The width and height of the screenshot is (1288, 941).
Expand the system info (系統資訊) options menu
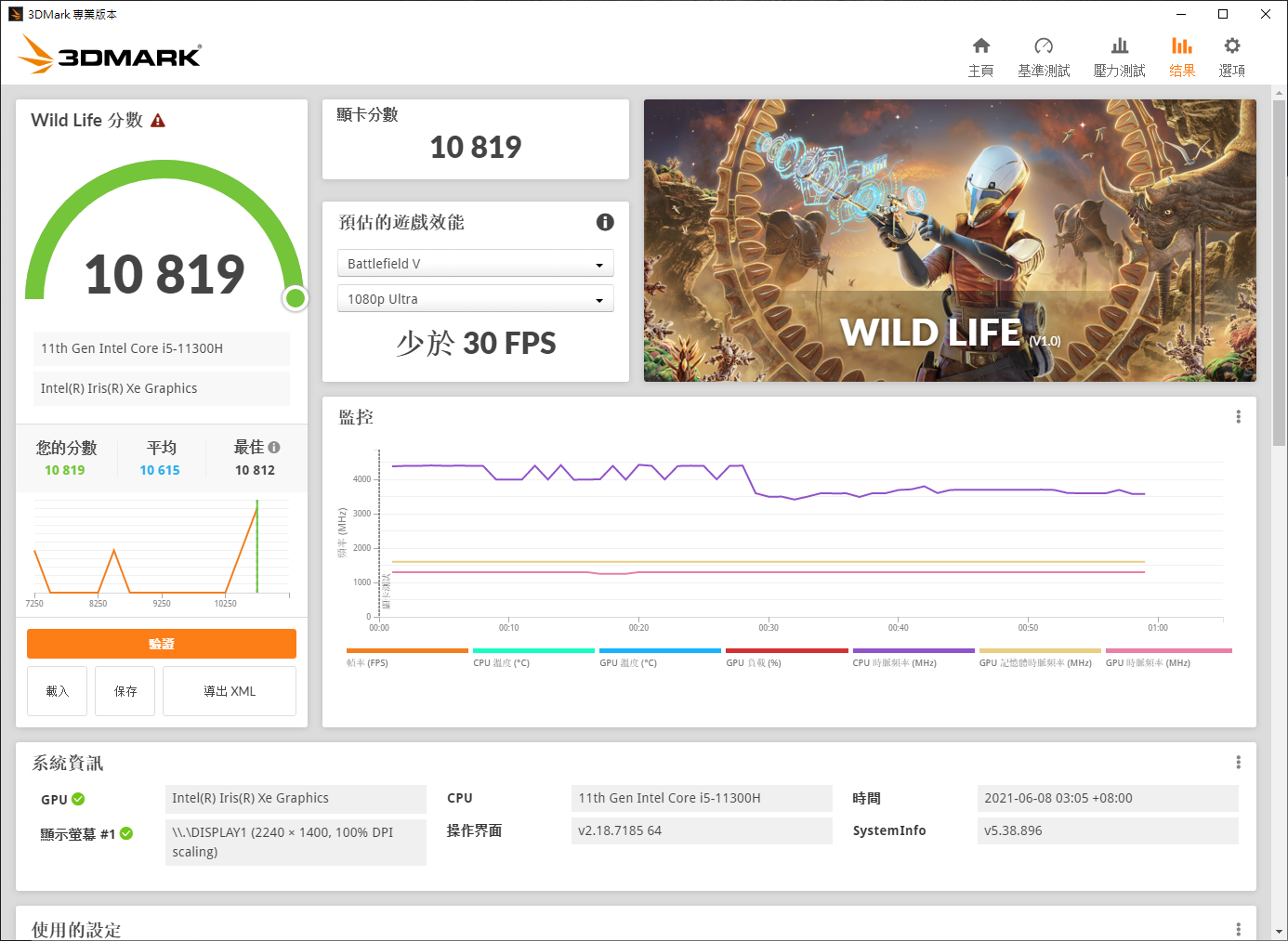[1238, 763]
